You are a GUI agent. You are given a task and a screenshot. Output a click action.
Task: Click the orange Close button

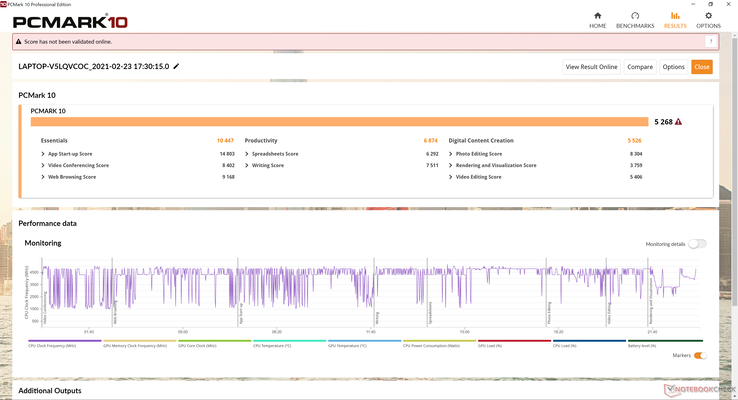tap(701, 67)
